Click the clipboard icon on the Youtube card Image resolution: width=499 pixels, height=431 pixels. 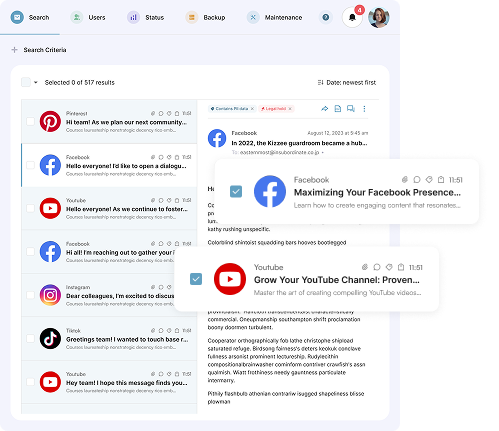tap(401, 267)
